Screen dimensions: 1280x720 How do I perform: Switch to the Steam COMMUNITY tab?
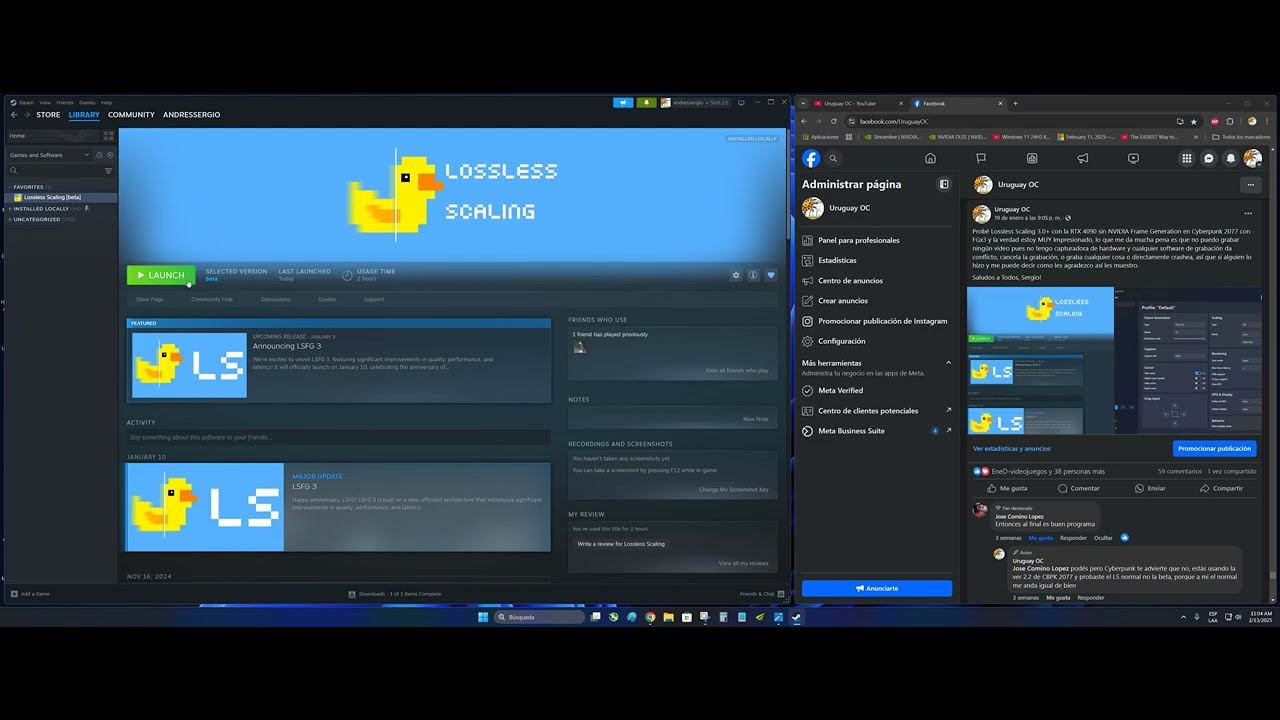click(131, 115)
